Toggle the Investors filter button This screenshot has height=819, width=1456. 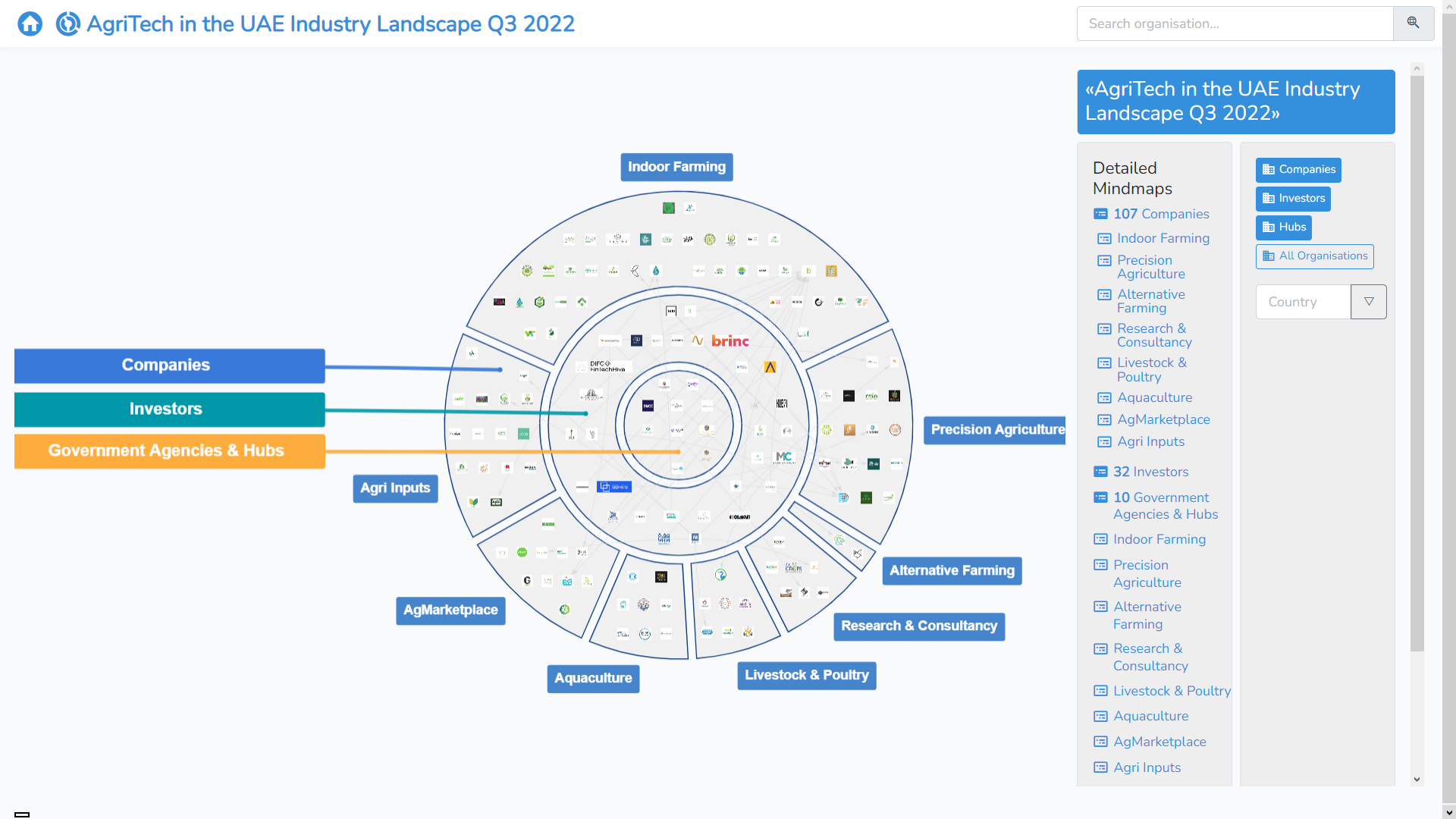[1292, 199]
